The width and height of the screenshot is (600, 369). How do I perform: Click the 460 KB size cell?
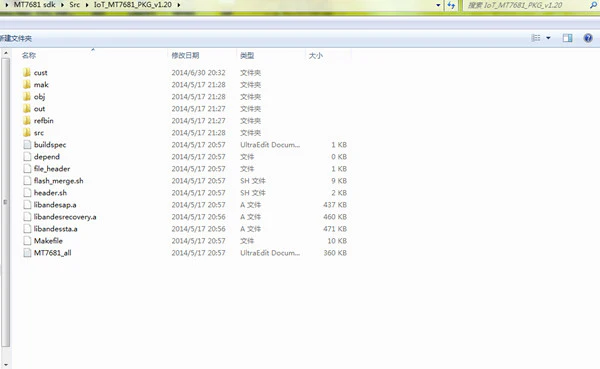coord(335,217)
